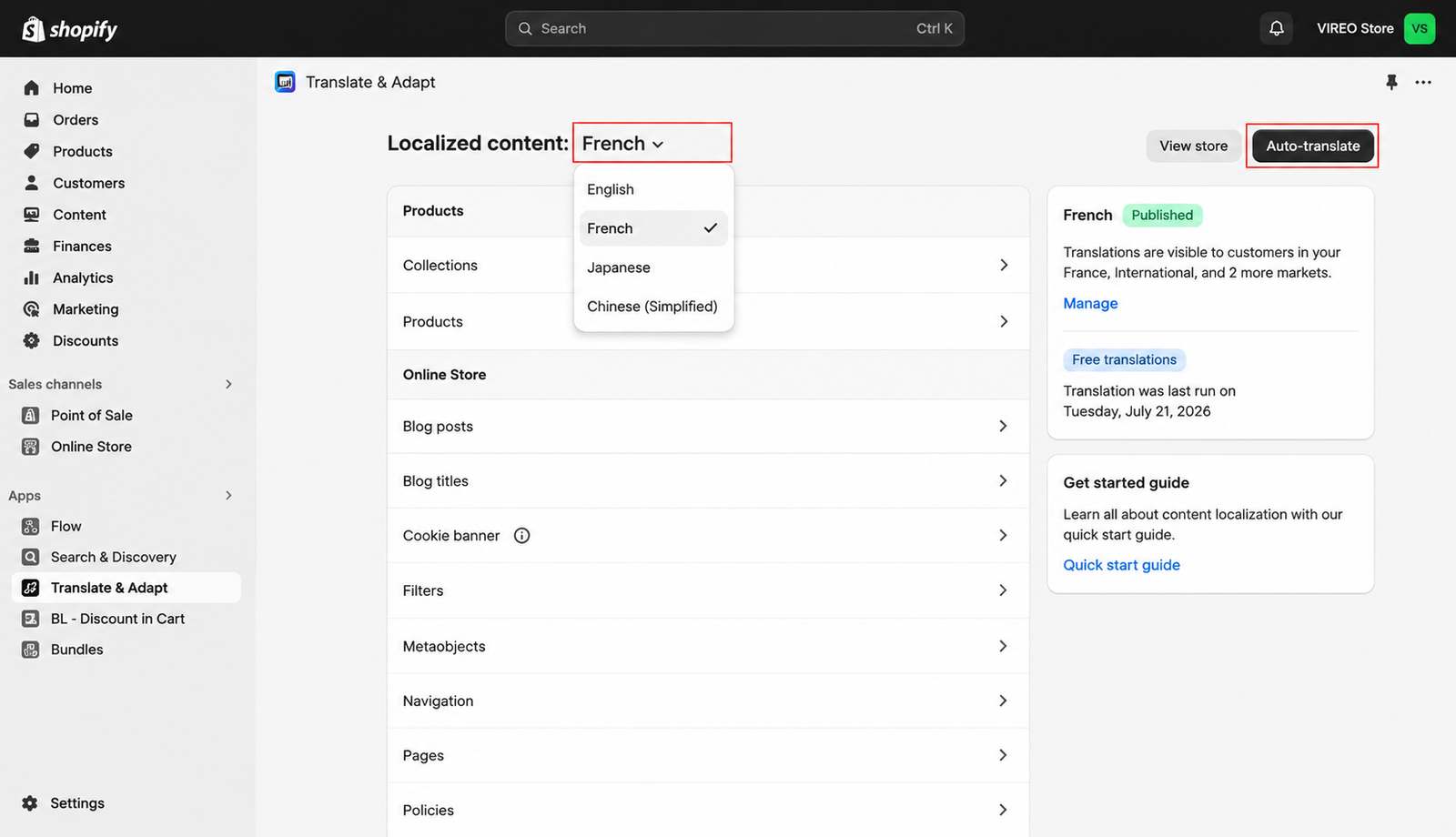Screen dimensions: 1456x837
Task: Click the Online Store icon
Action: pyautogui.click(x=31, y=447)
